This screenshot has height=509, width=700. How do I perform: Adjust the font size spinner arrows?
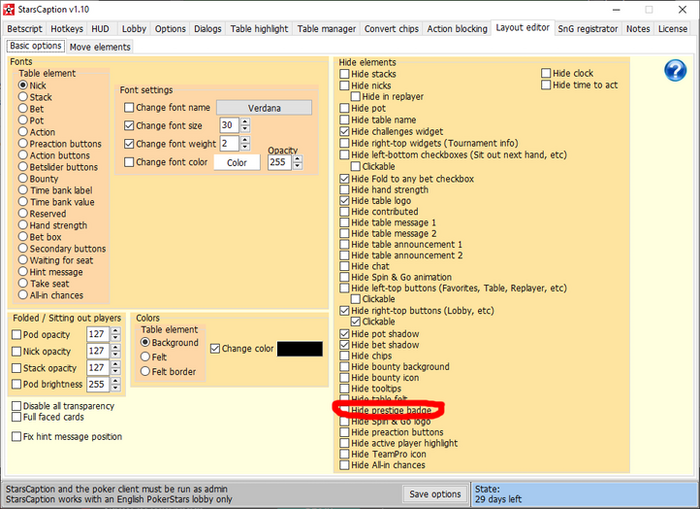243,126
